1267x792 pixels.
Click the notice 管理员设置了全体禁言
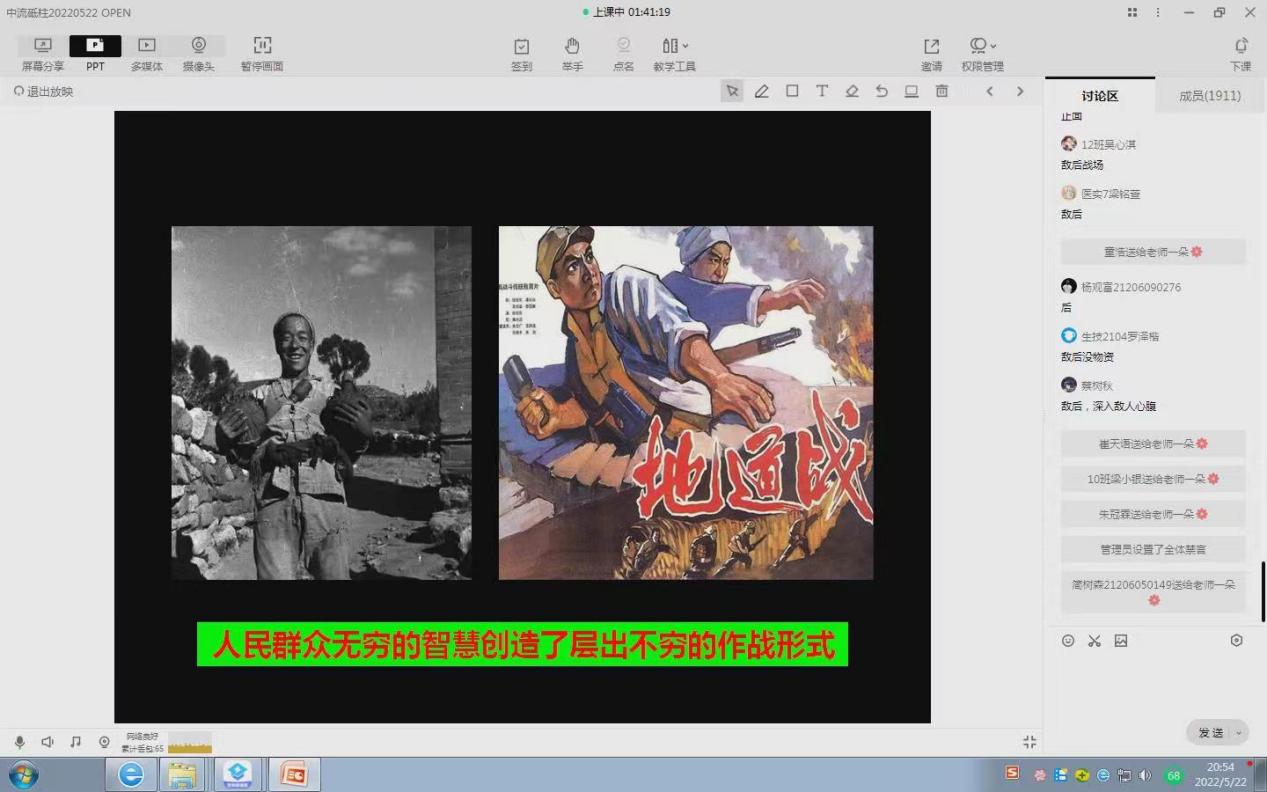[x=1153, y=549]
